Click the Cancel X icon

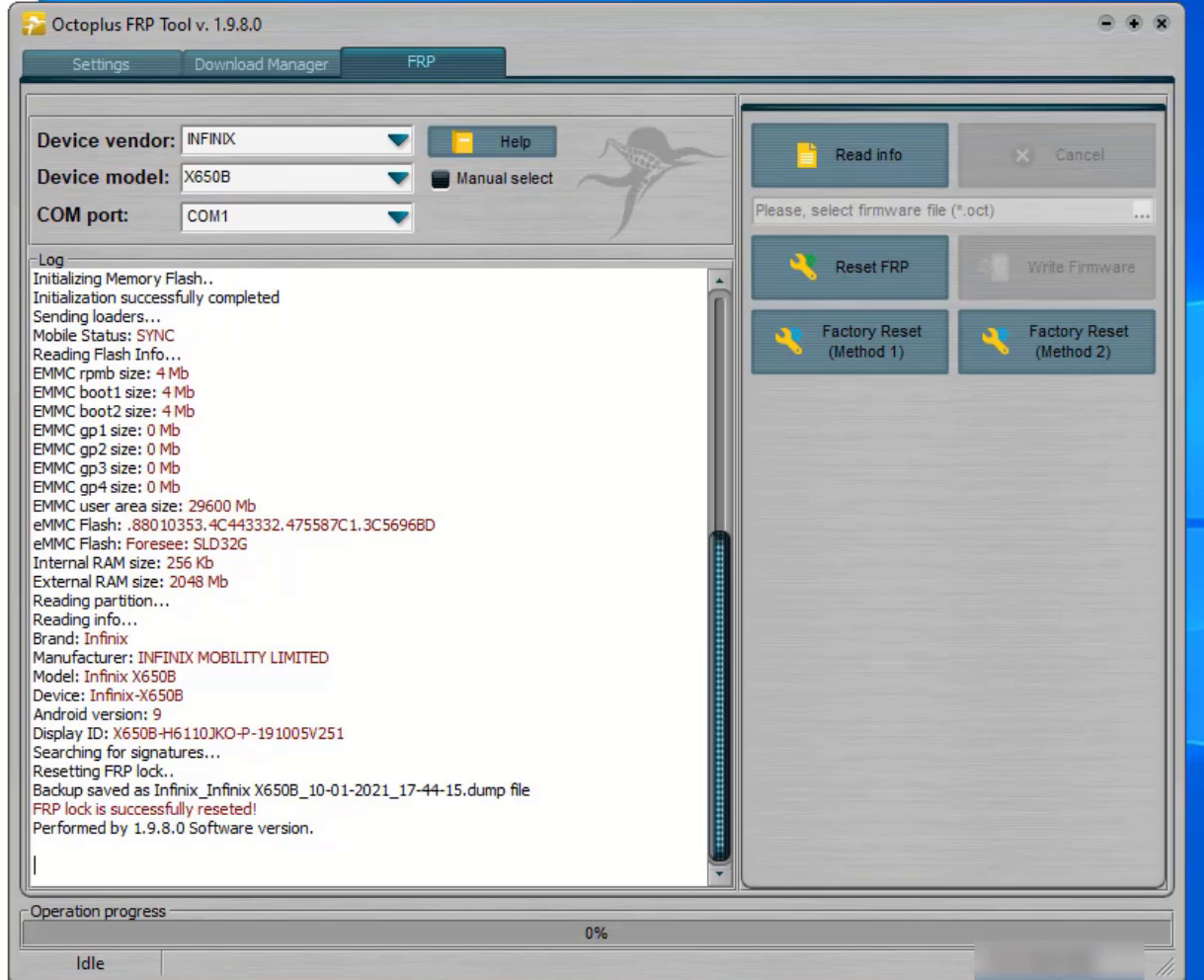pos(1022,155)
